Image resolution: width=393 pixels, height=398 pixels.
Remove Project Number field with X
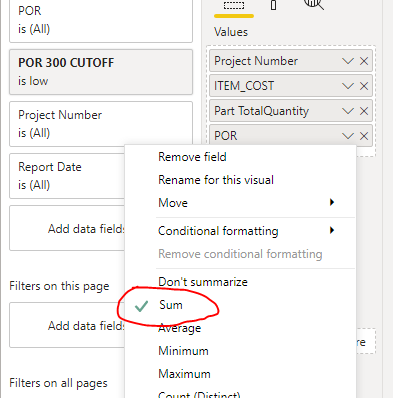364,61
